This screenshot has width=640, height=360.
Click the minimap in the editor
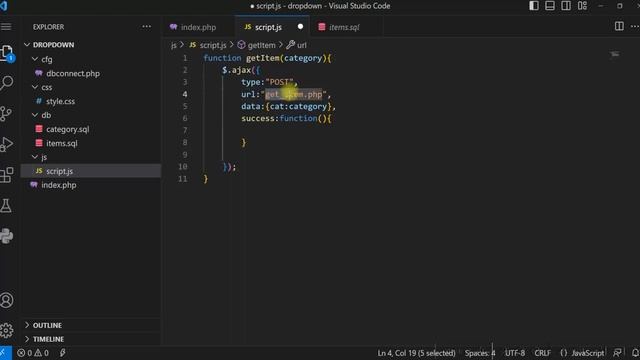click(x=615, y=54)
